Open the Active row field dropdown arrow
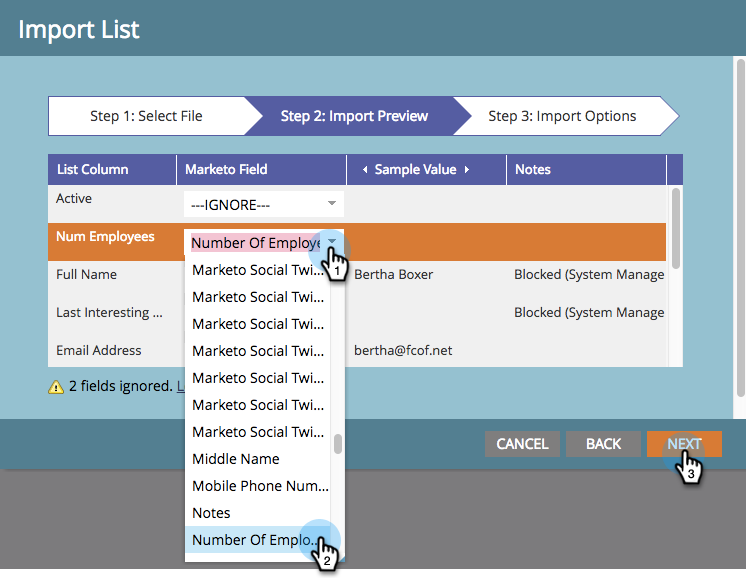The height and width of the screenshot is (583, 746). pos(332,204)
